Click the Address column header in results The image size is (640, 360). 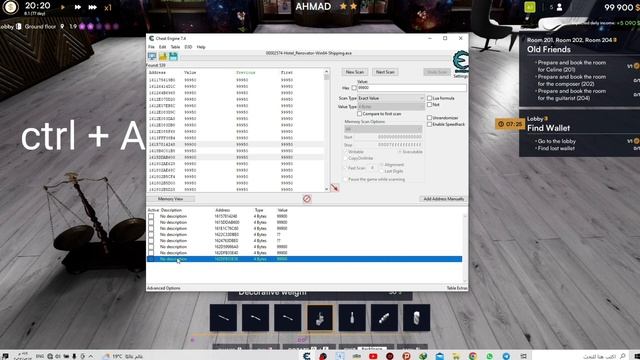coord(157,72)
